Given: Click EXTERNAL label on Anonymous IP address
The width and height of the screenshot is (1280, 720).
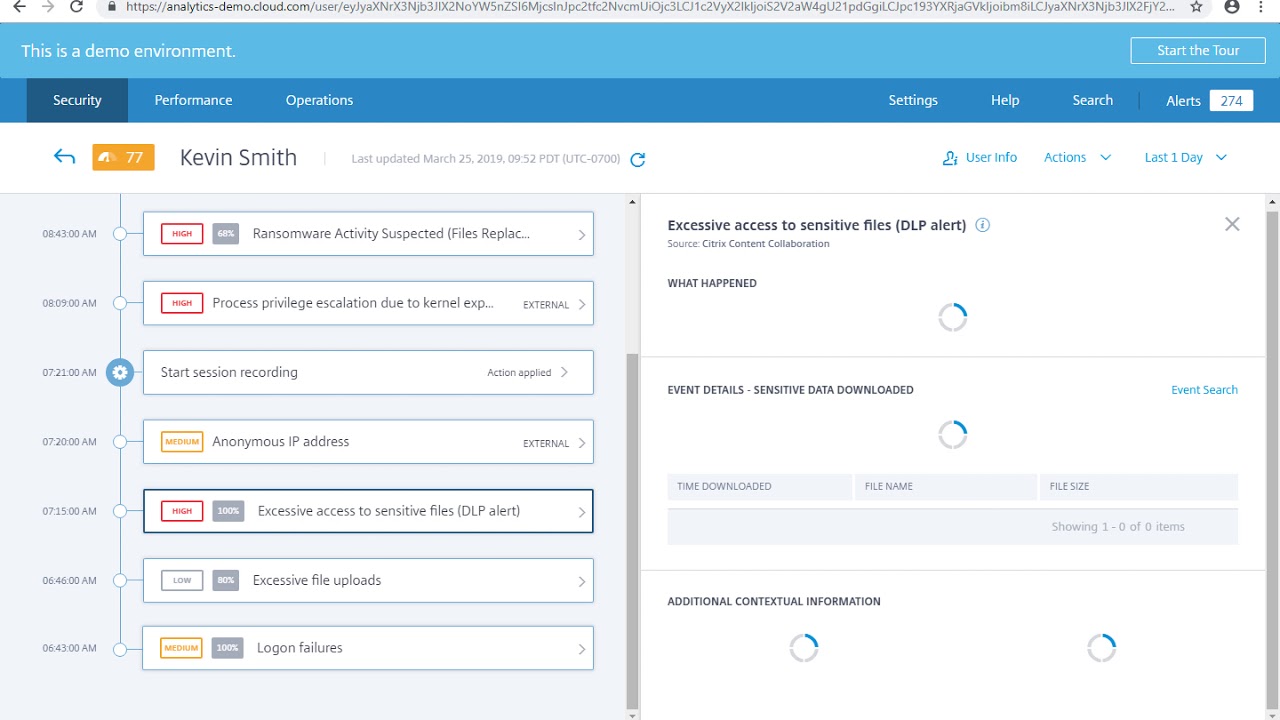Looking at the screenshot, I should pyautogui.click(x=546, y=443).
